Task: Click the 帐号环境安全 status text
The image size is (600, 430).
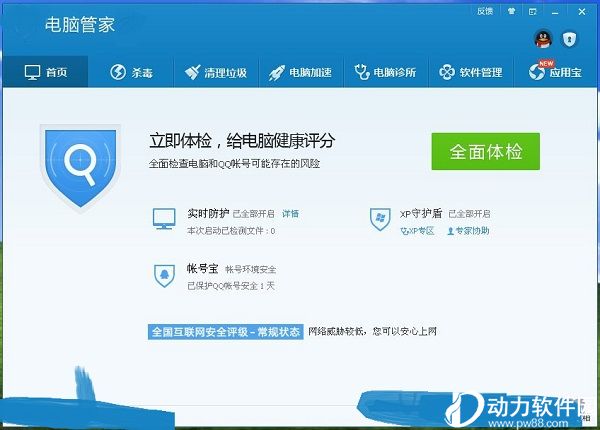Action: click(x=251, y=269)
